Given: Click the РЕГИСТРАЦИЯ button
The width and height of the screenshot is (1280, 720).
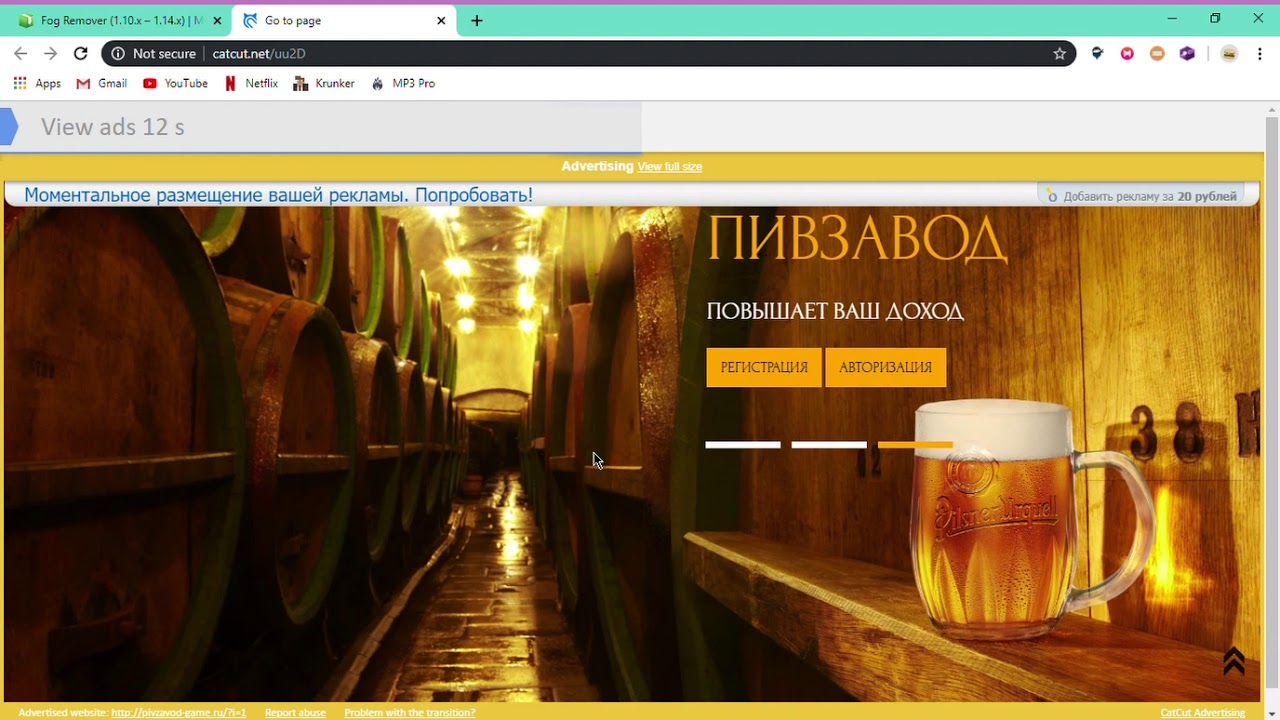Looking at the screenshot, I should click(764, 367).
